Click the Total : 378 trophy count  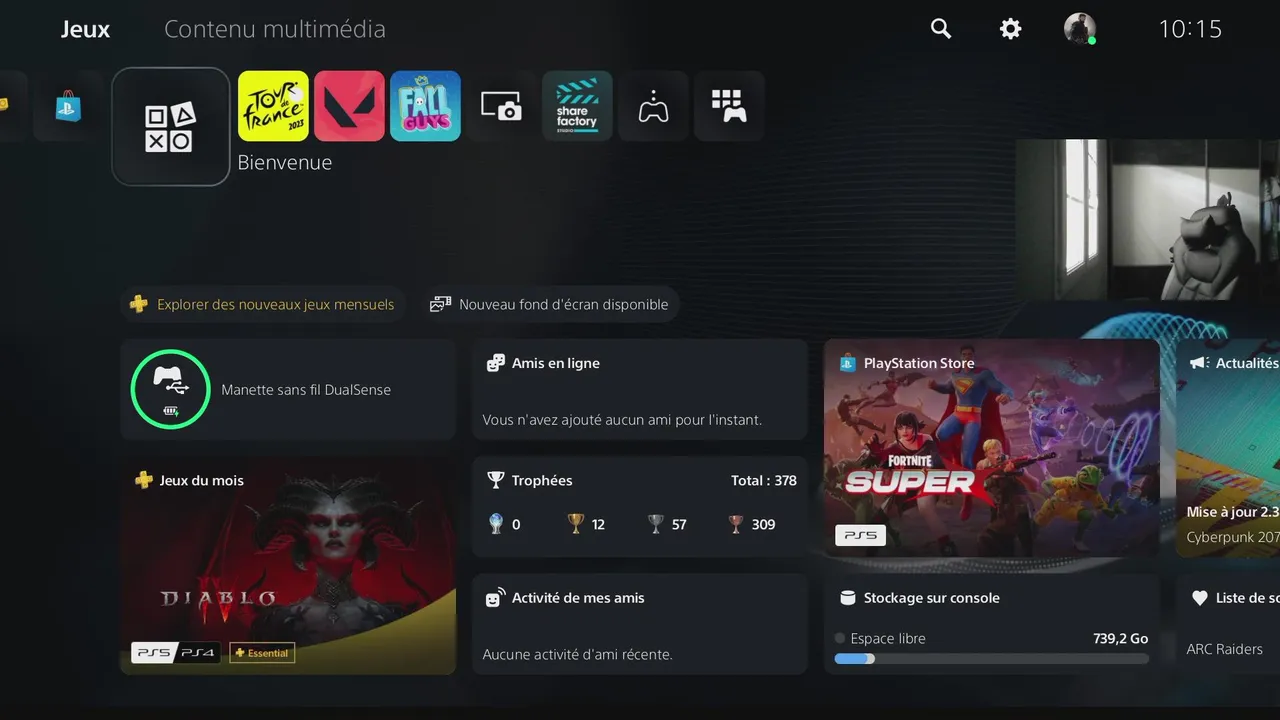[764, 480]
